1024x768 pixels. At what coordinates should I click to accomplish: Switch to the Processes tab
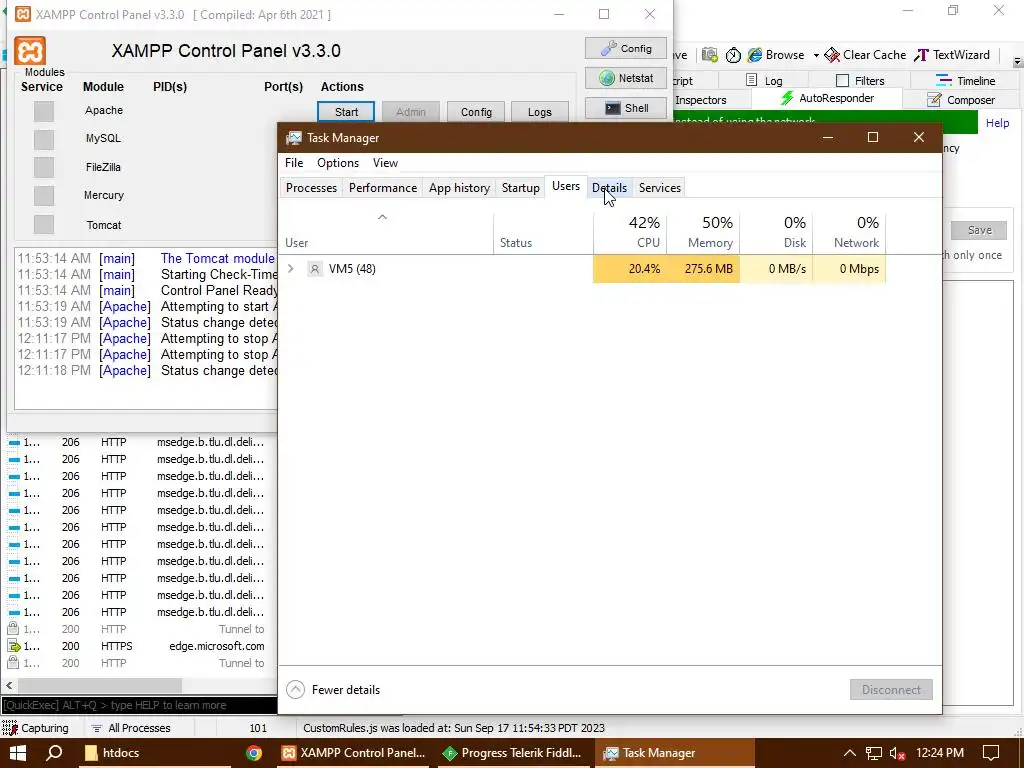(312, 187)
